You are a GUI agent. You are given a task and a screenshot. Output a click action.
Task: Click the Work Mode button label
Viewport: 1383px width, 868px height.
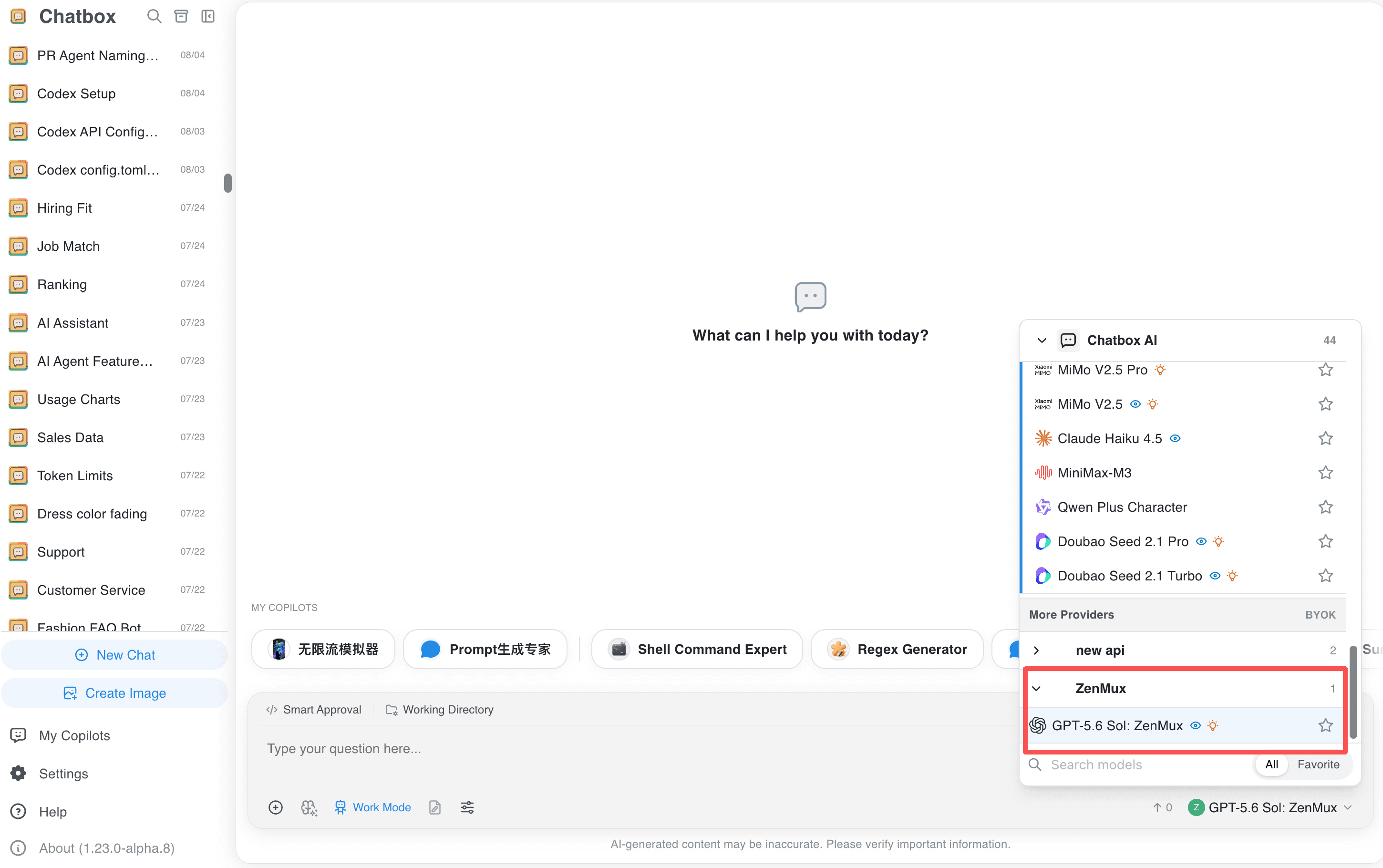click(382, 807)
